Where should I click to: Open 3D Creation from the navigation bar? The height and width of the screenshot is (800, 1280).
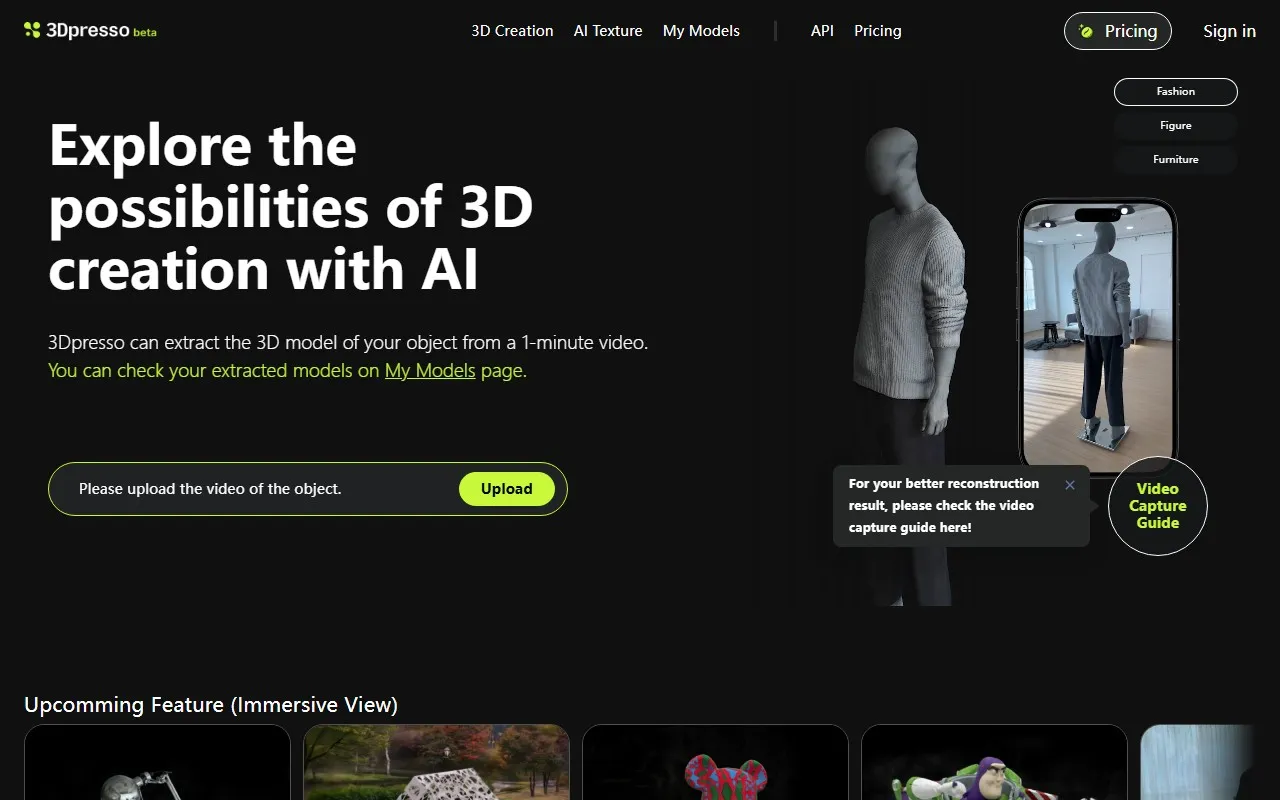tap(511, 31)
